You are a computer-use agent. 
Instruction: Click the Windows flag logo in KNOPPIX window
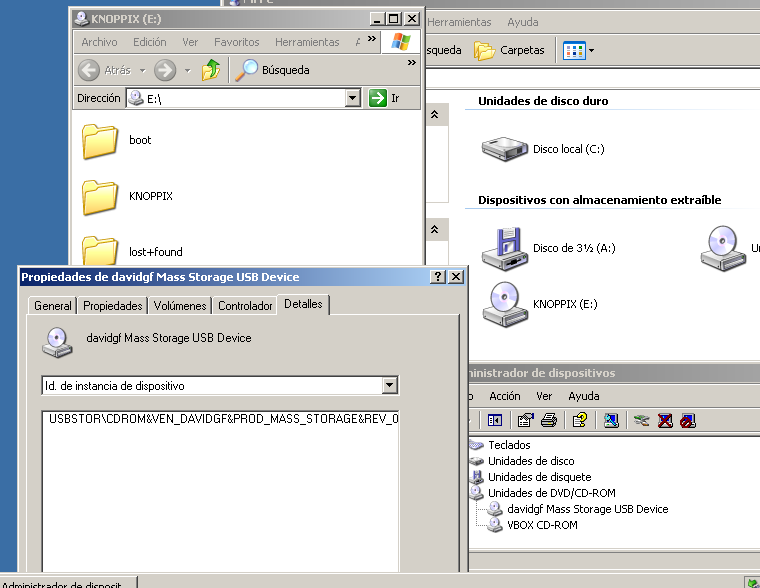point(400,41)
